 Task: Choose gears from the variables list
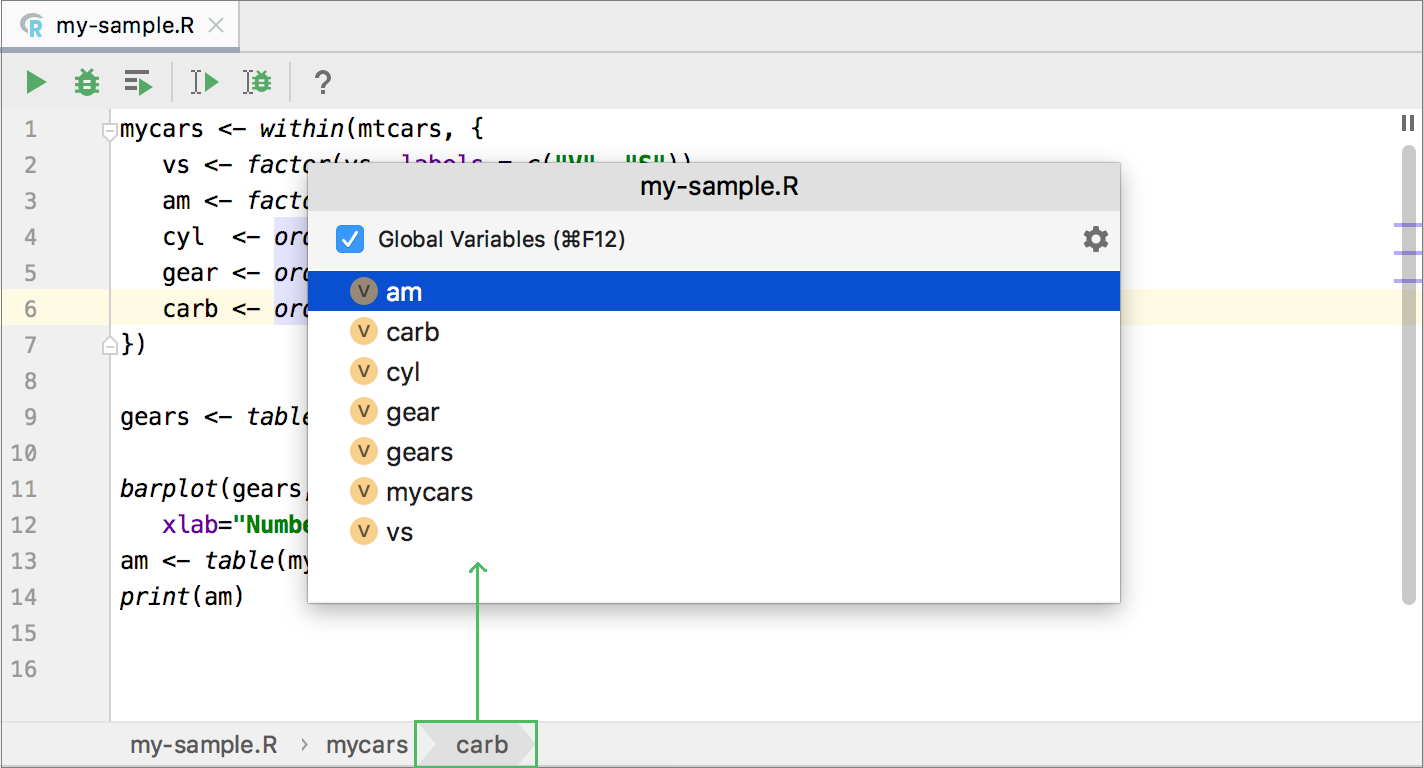point(419,451)
